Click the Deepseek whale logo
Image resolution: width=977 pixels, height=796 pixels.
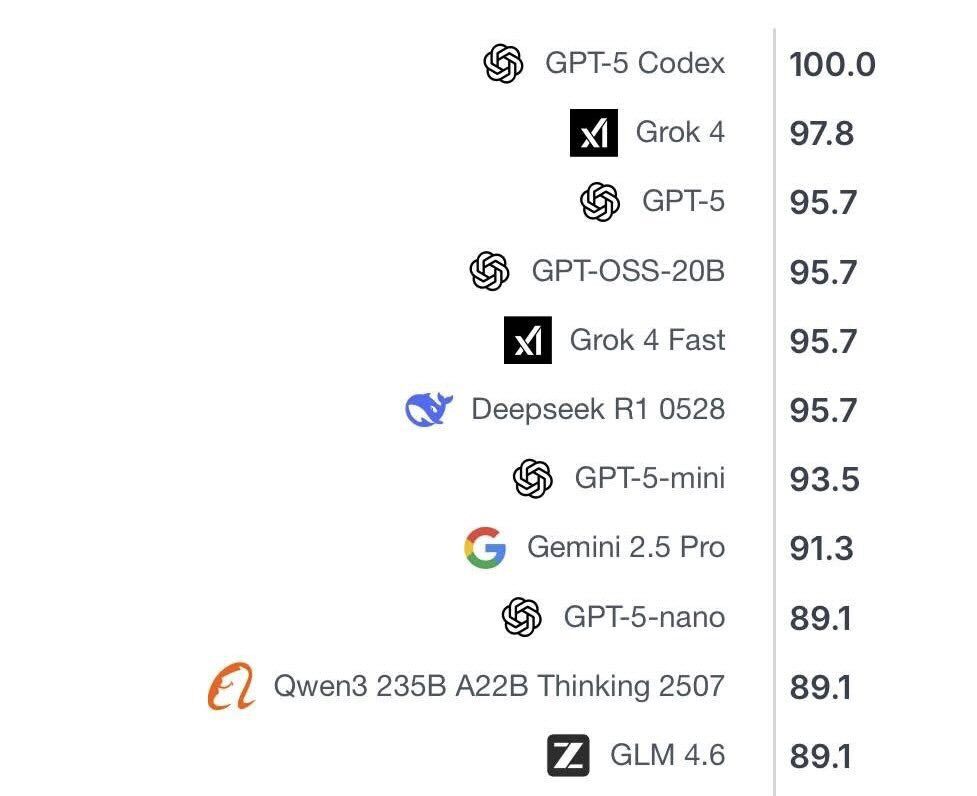coord(429,410)
